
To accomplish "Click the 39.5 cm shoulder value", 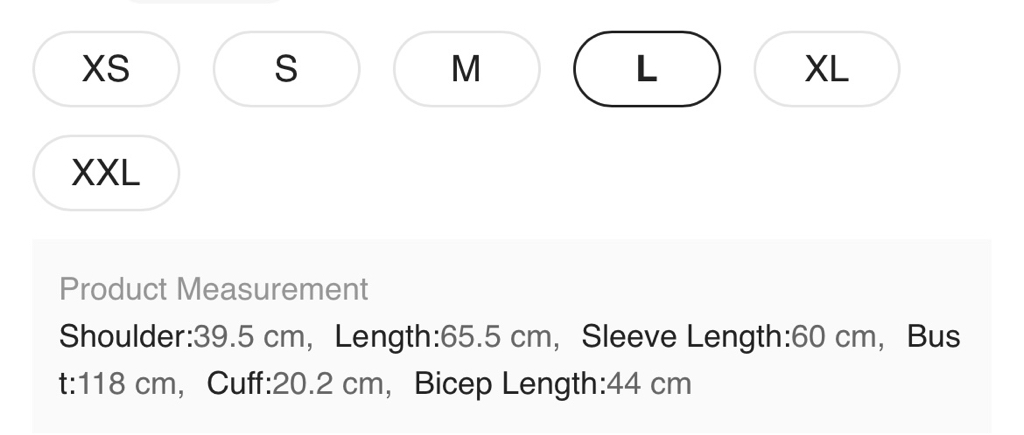I will (x=251, y=336).
